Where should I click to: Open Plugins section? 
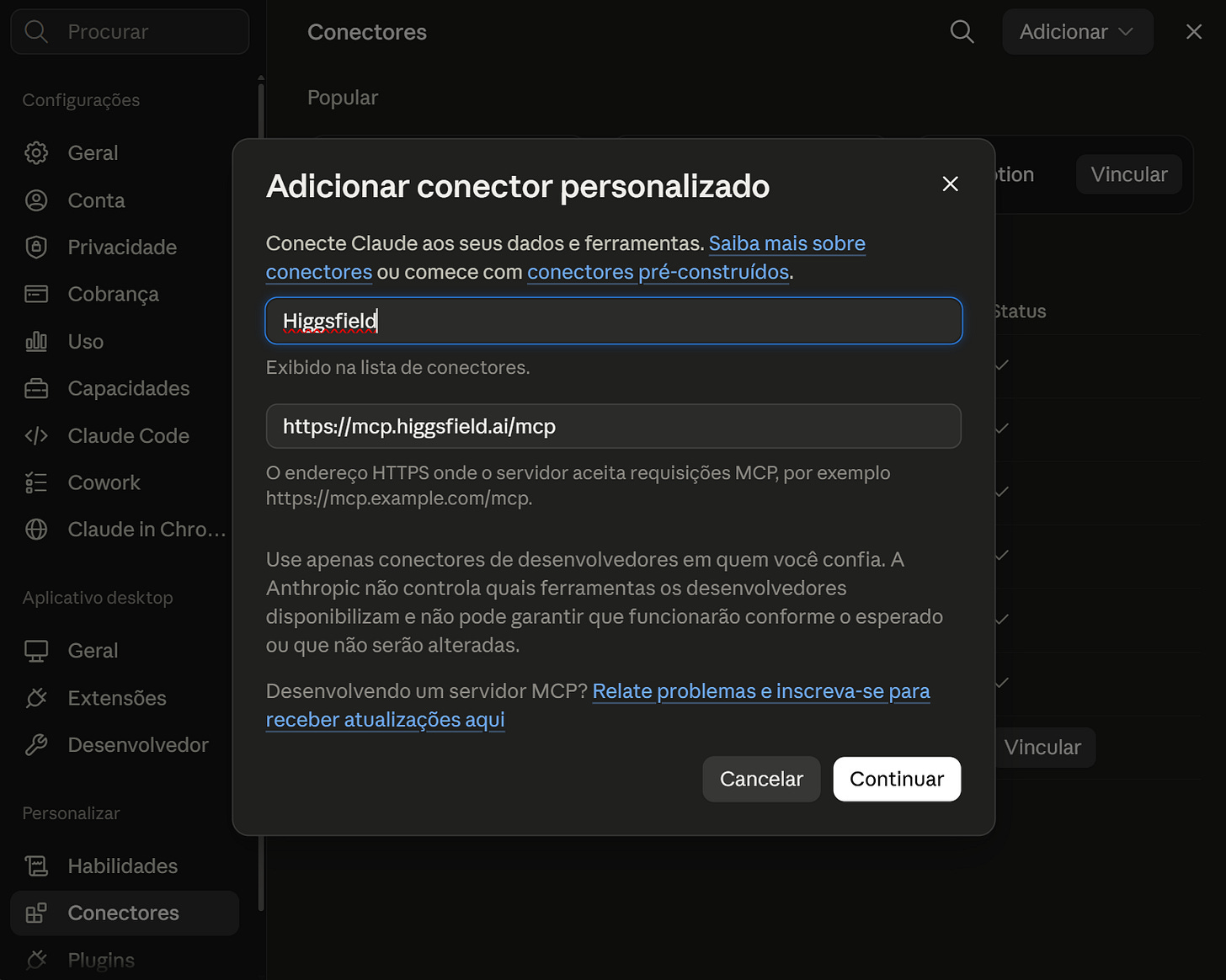tap(125, 960)
